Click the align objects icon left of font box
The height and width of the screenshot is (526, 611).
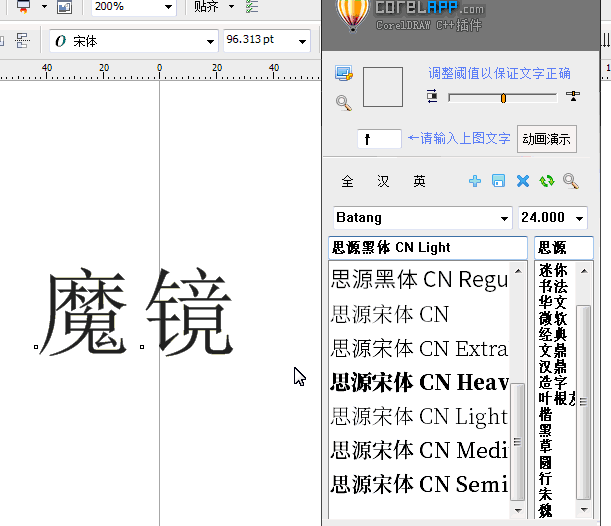[x=22, y=41]
